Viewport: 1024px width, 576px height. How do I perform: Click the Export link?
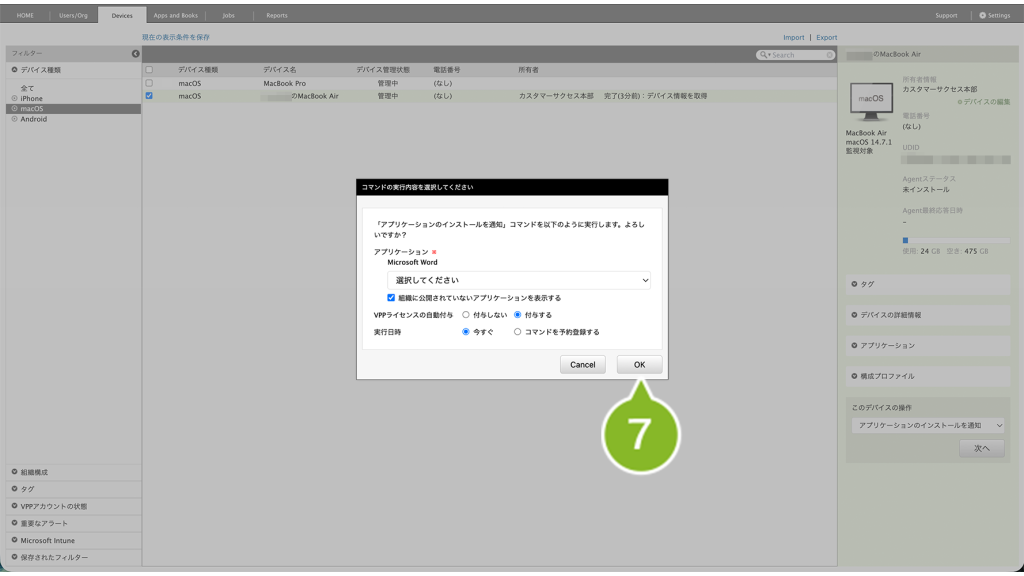(826, 38)
